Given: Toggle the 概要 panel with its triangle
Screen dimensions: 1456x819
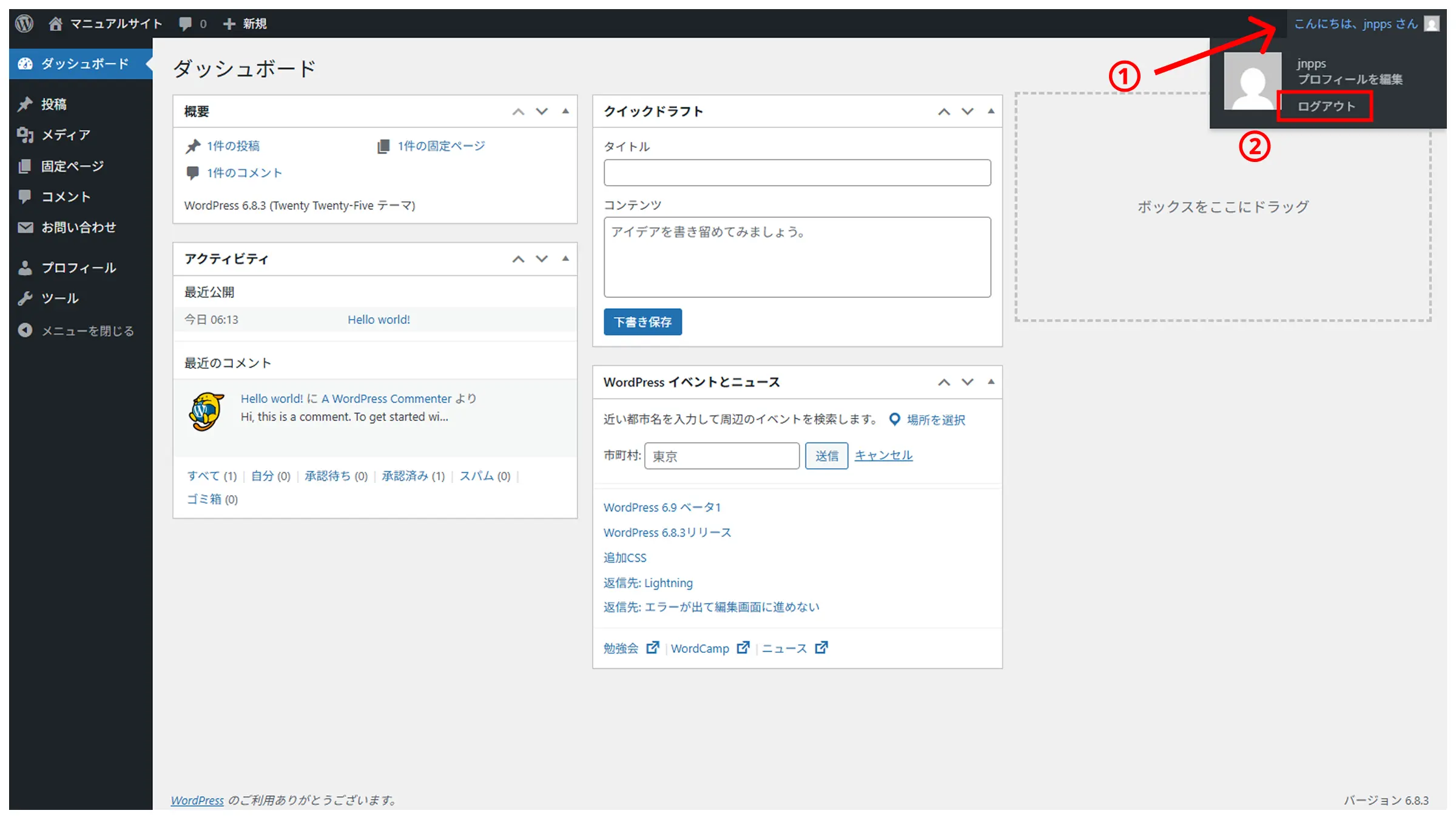Looking at the screenshot, I should coord(565,111).
